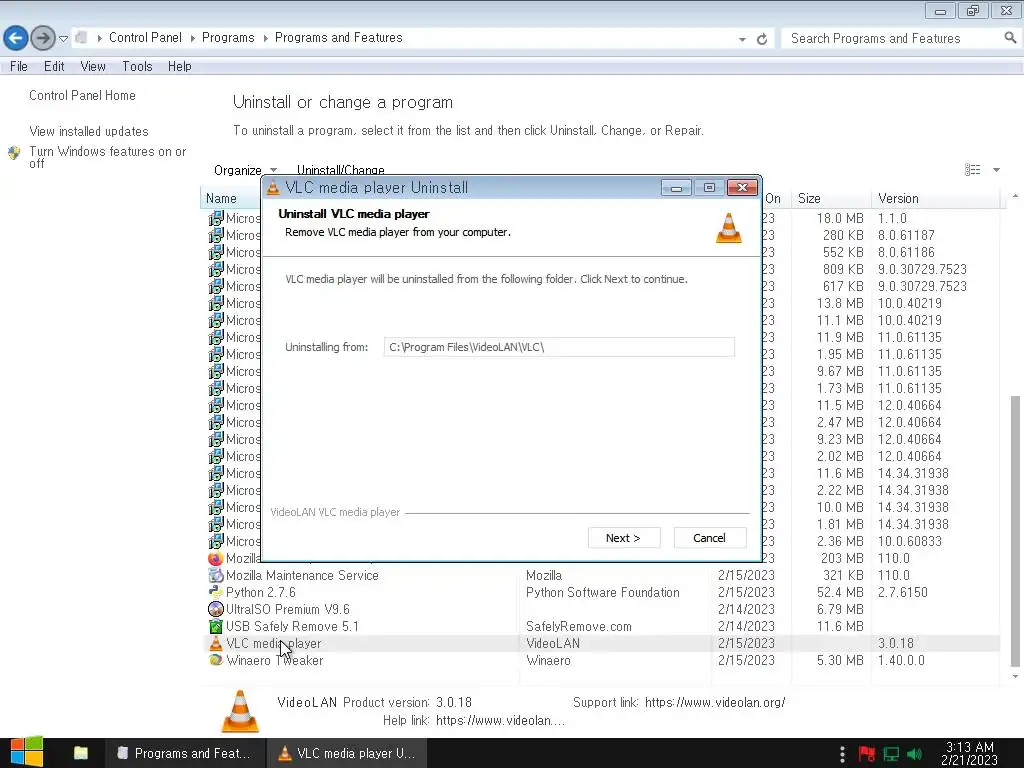1024x768 pixels.
Task: Open the videolan help link
Action: click(x=500, y=720)
